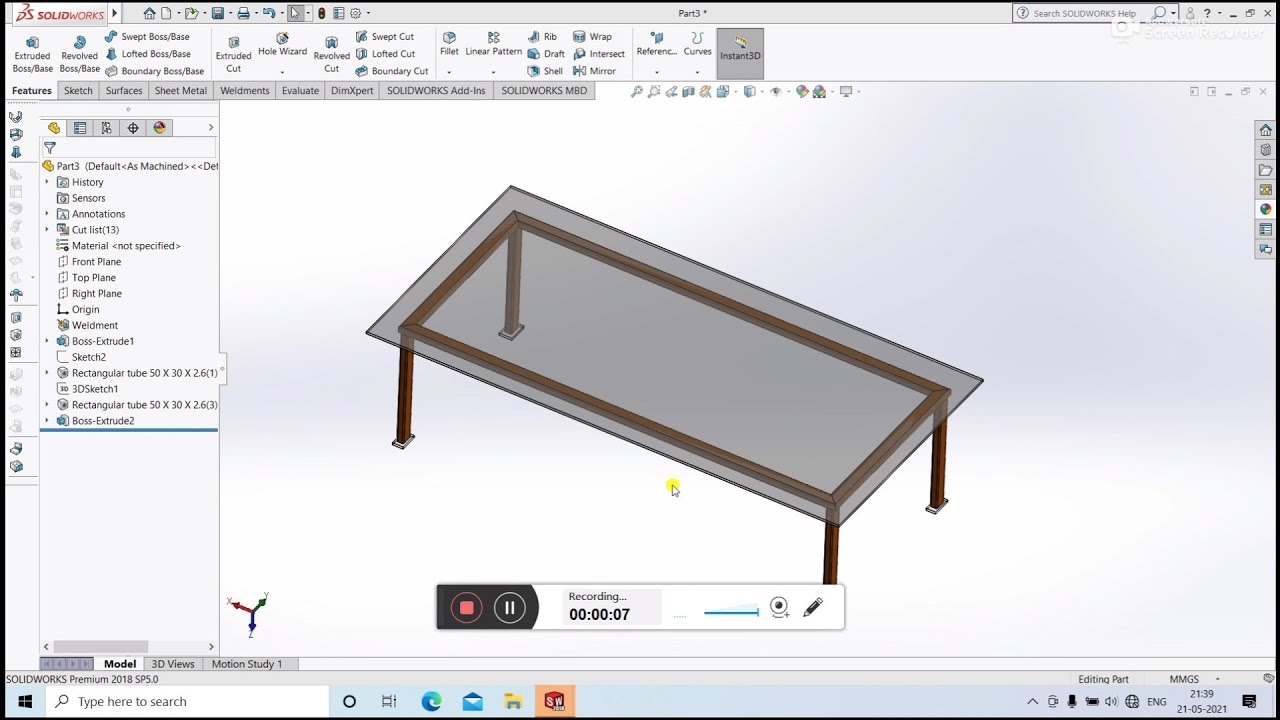1280x720 pixels.
Task: Expand the Boss-Extrude1 feature
Action: [x=47, y=341]
